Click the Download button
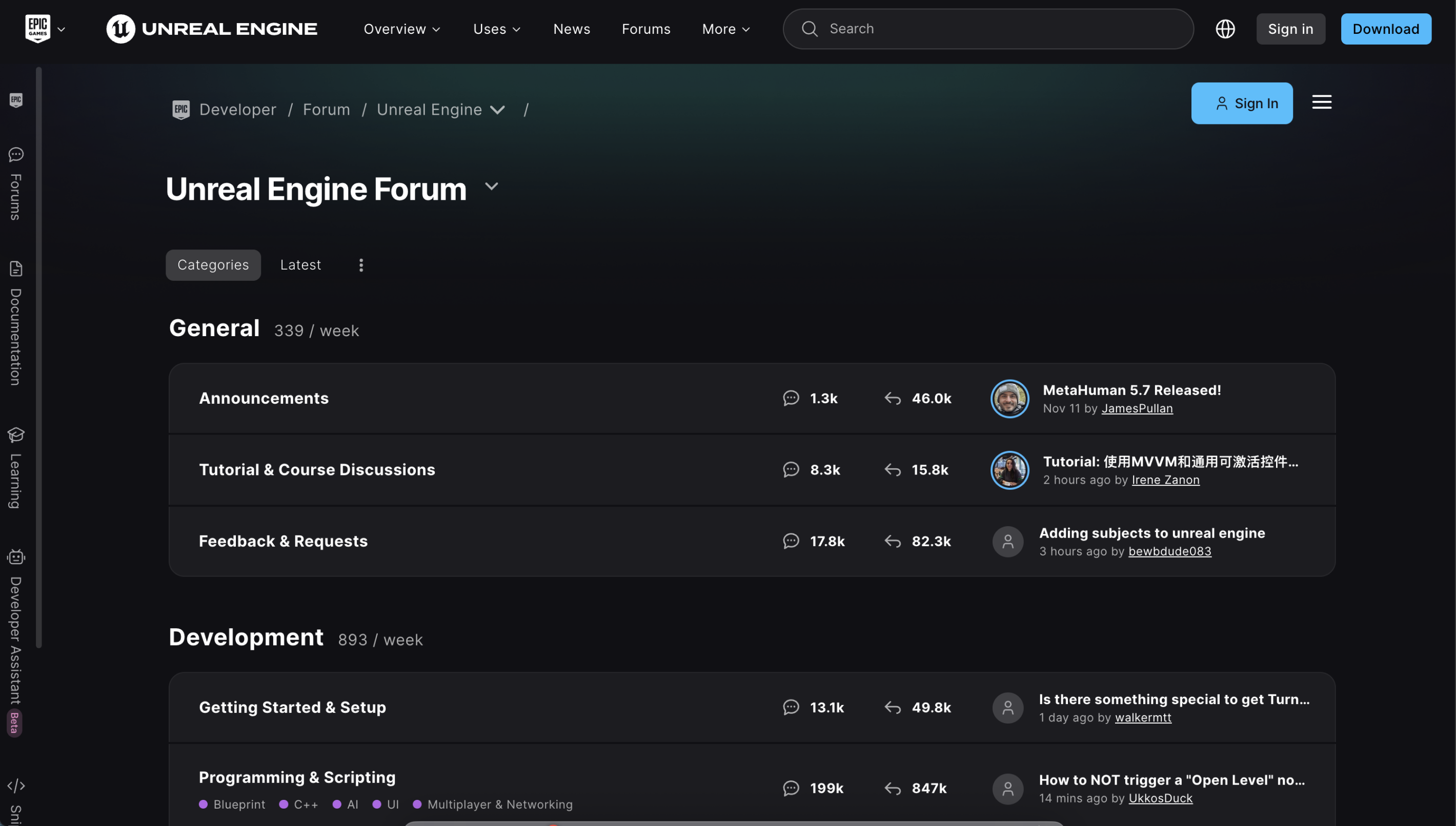 click(x=1386, y=28)
